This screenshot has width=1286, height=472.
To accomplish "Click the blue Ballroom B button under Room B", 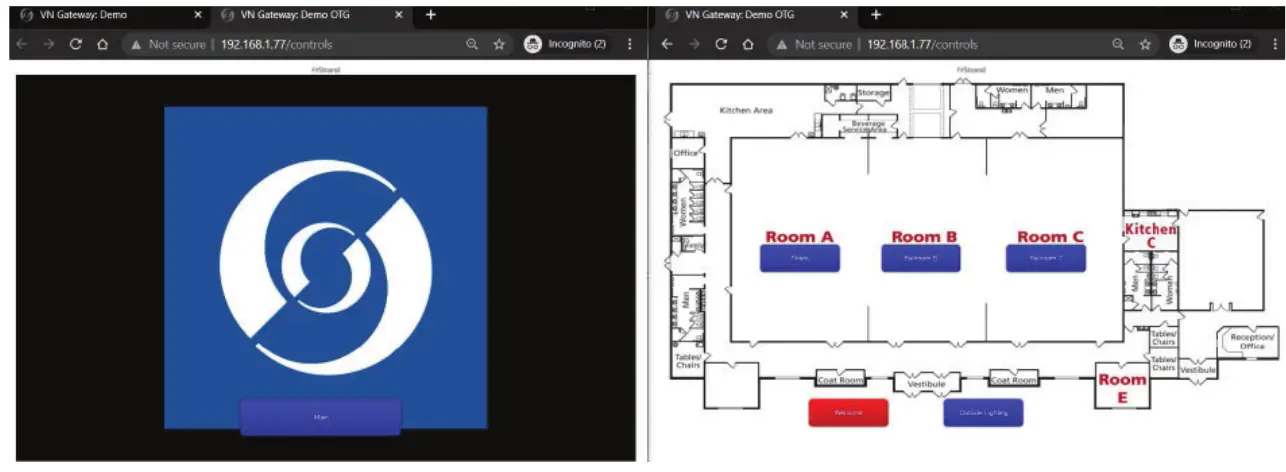I will click(x=921, y=258).
